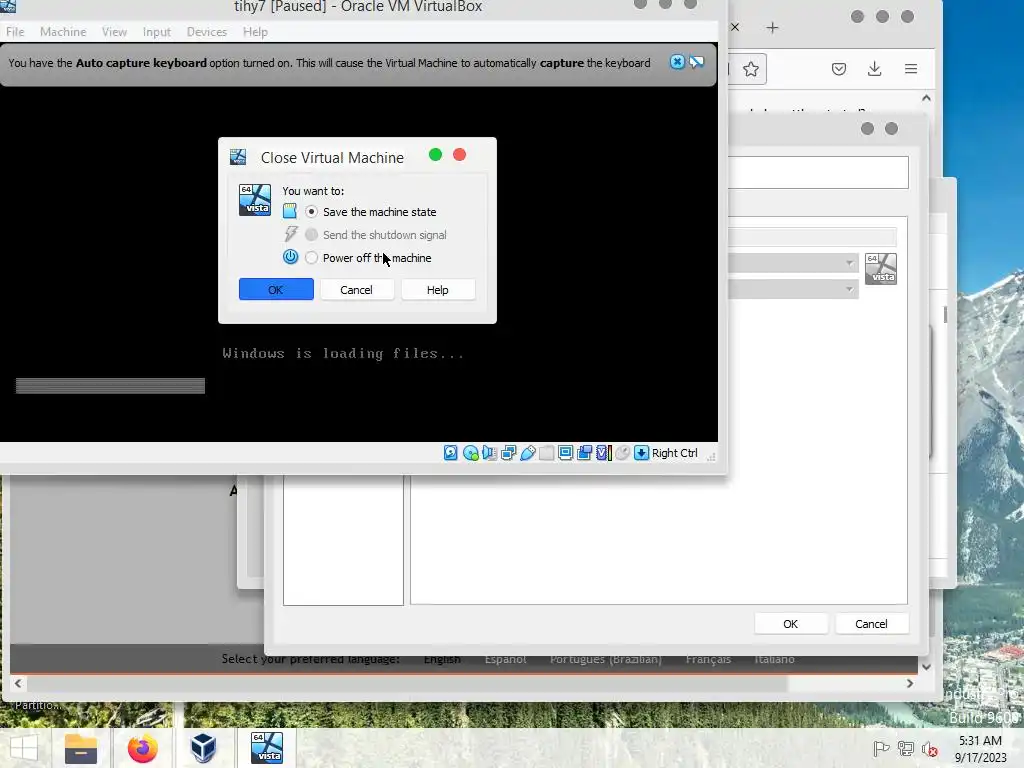
Task: Open the Machine menu
Action: (63, 31)
